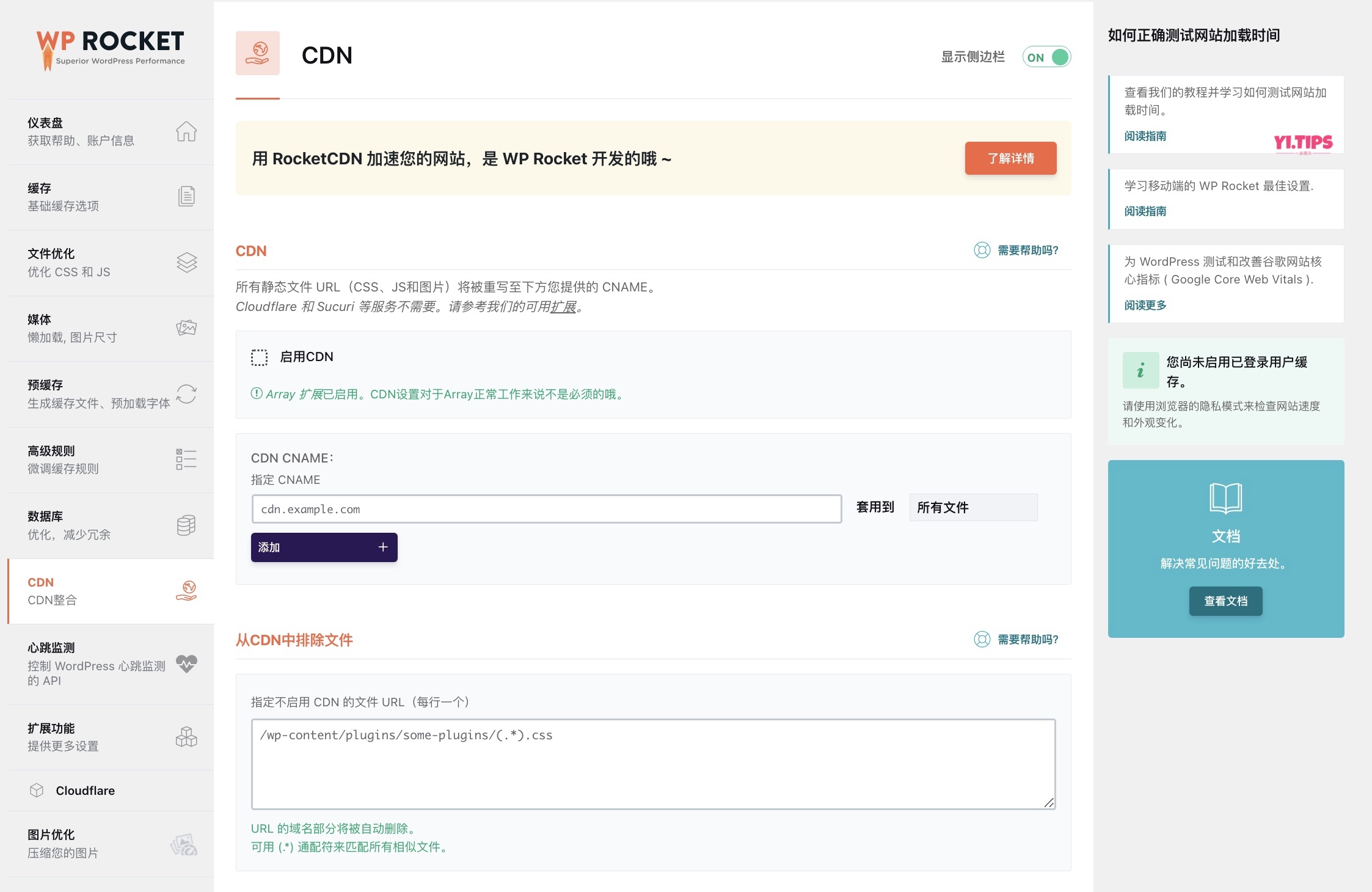Screen dimensions: 1372x892
Task: Open the 心跳监测 menu item
Action: point(111,664)
